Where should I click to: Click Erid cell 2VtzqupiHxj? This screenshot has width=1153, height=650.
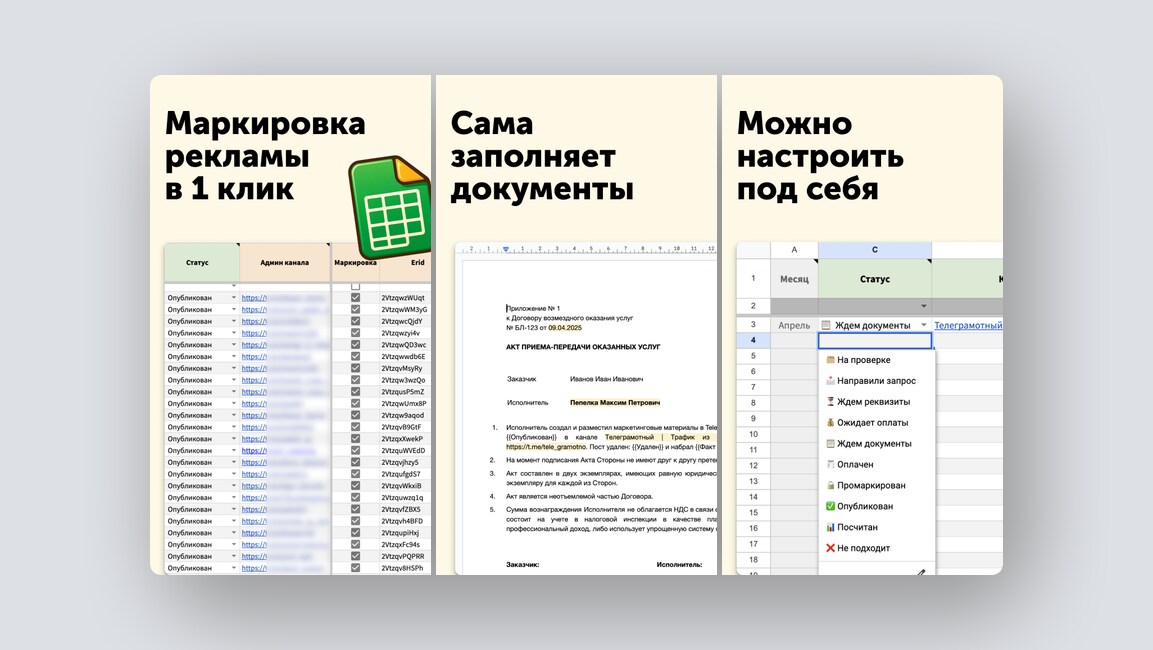(x=405, y=533)
